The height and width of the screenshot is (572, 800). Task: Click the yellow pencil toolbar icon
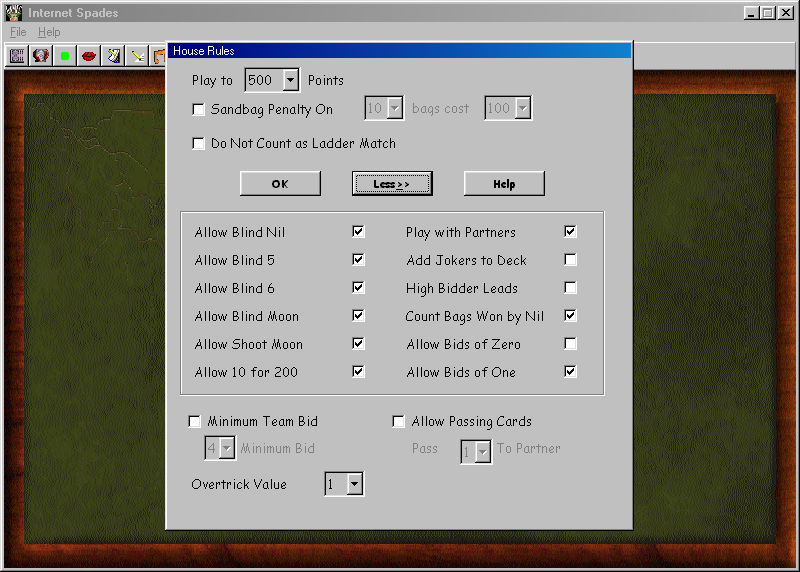(137, 56)
